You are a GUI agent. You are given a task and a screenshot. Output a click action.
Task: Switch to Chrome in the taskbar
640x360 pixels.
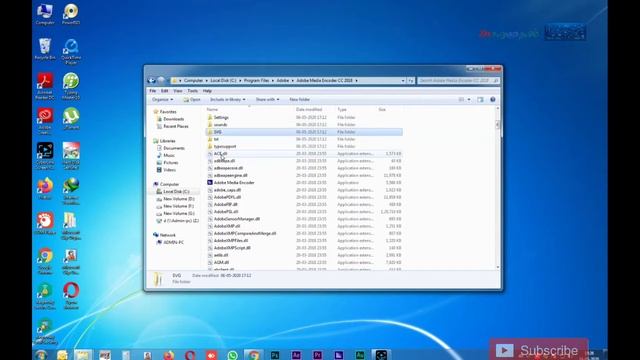tap(253, 355)
